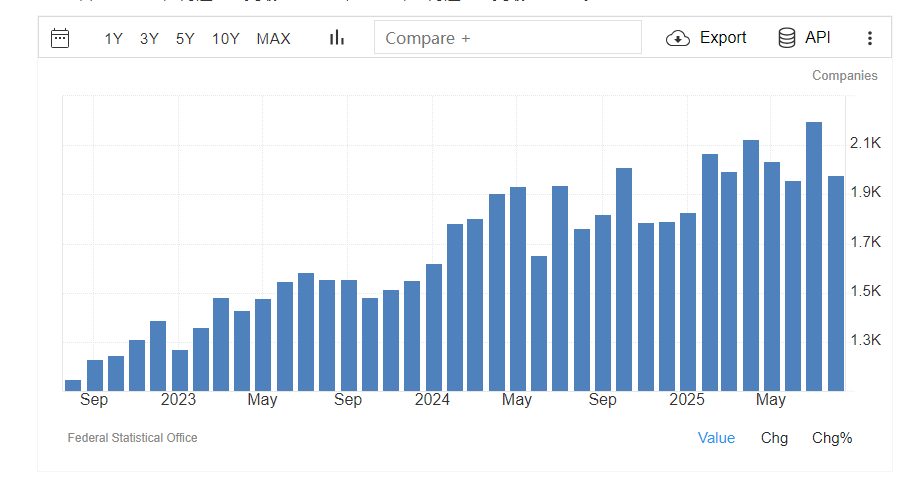Open the three-dot more options menu
The height and width of the screenshot is (477, 914).
coord(869,38)
